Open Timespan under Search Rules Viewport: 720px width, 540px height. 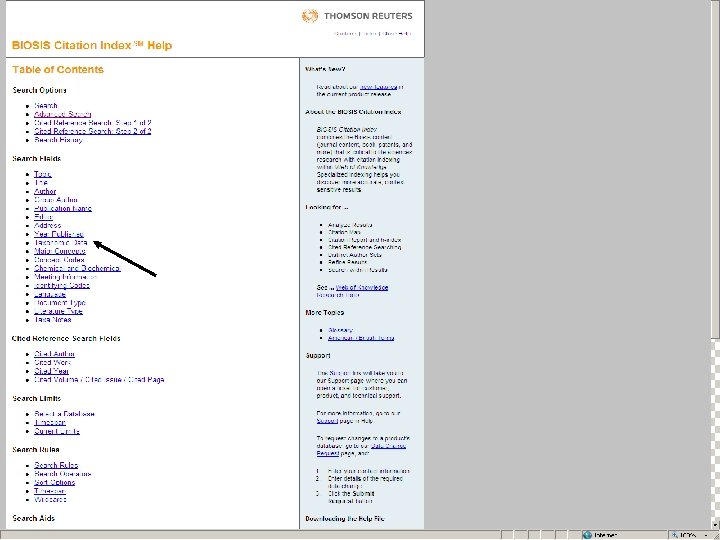50,491
